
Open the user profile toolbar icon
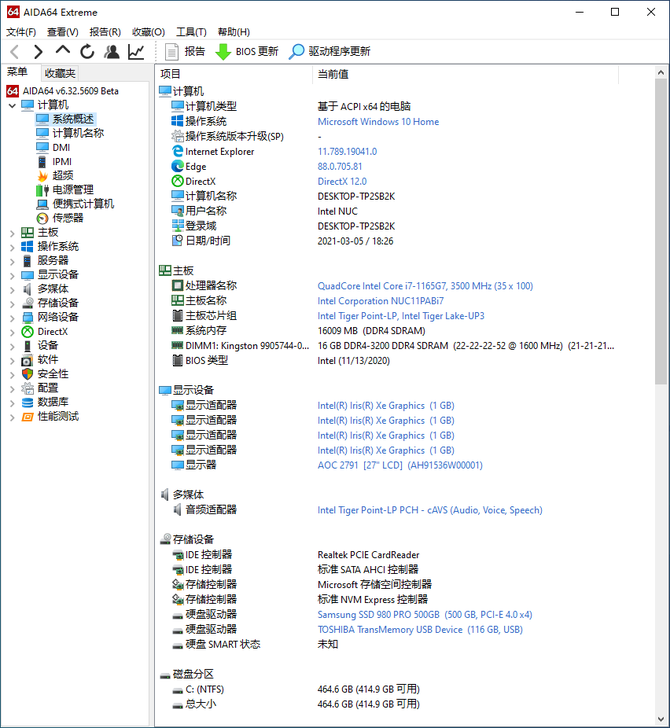coord(112,51)
